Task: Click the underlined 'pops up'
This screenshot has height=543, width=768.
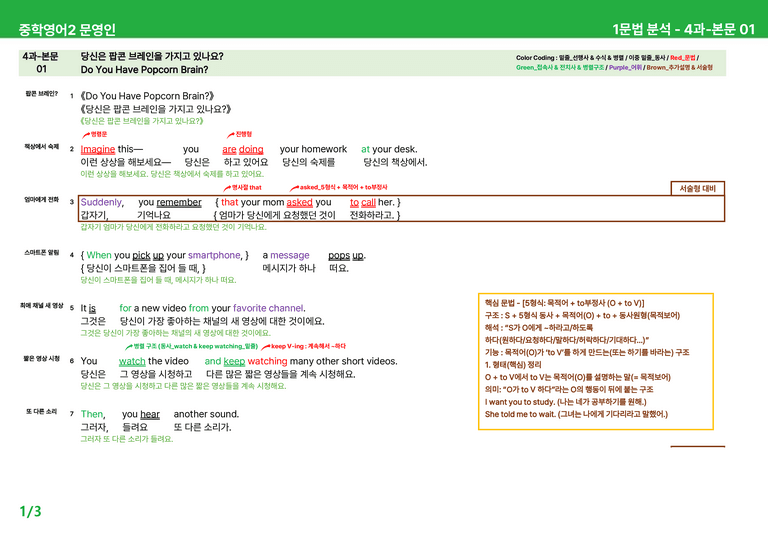Action: pos(346,256)
